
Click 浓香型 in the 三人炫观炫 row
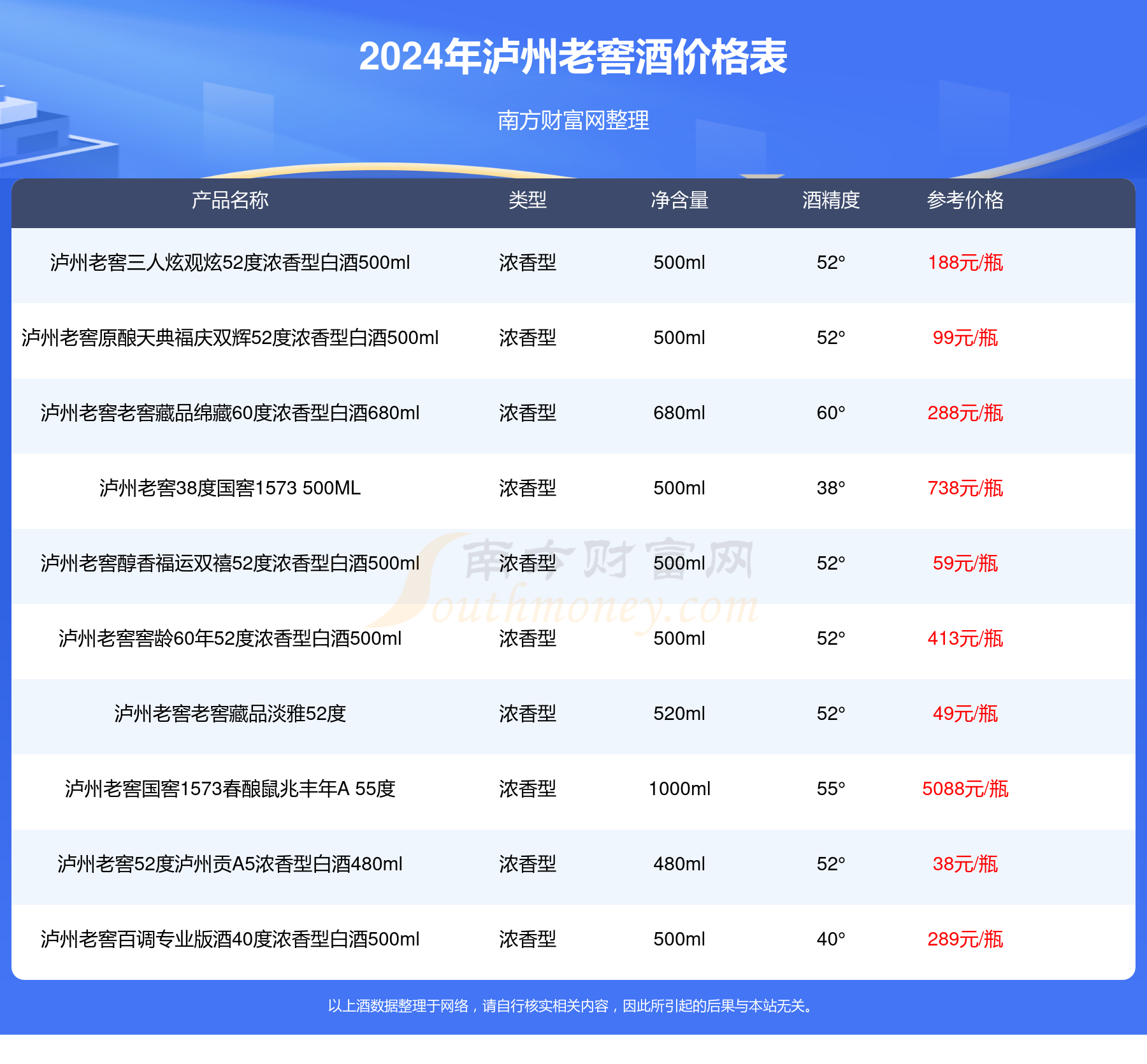click(528, 262)
